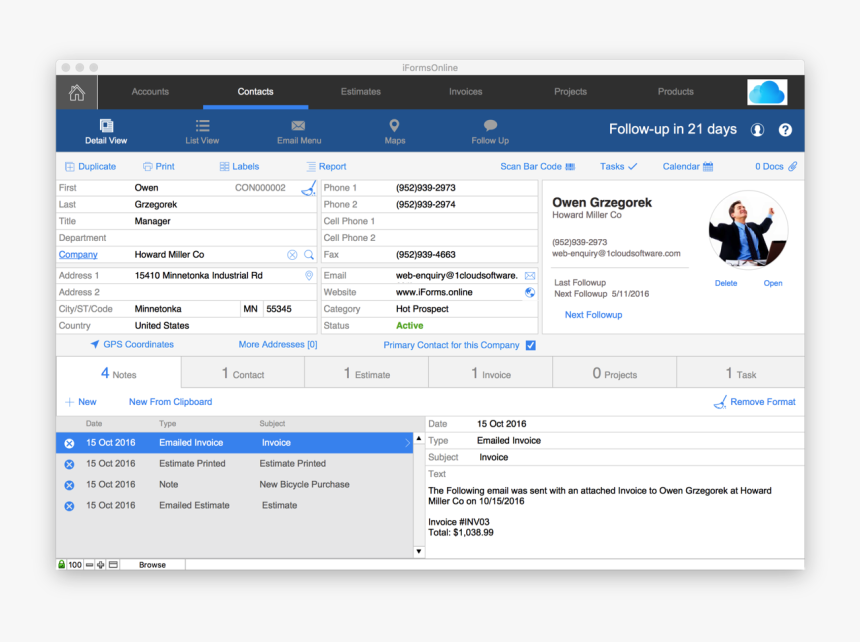
Task: Zoom out using status bar minus icon
Action: tap(89, 565)
